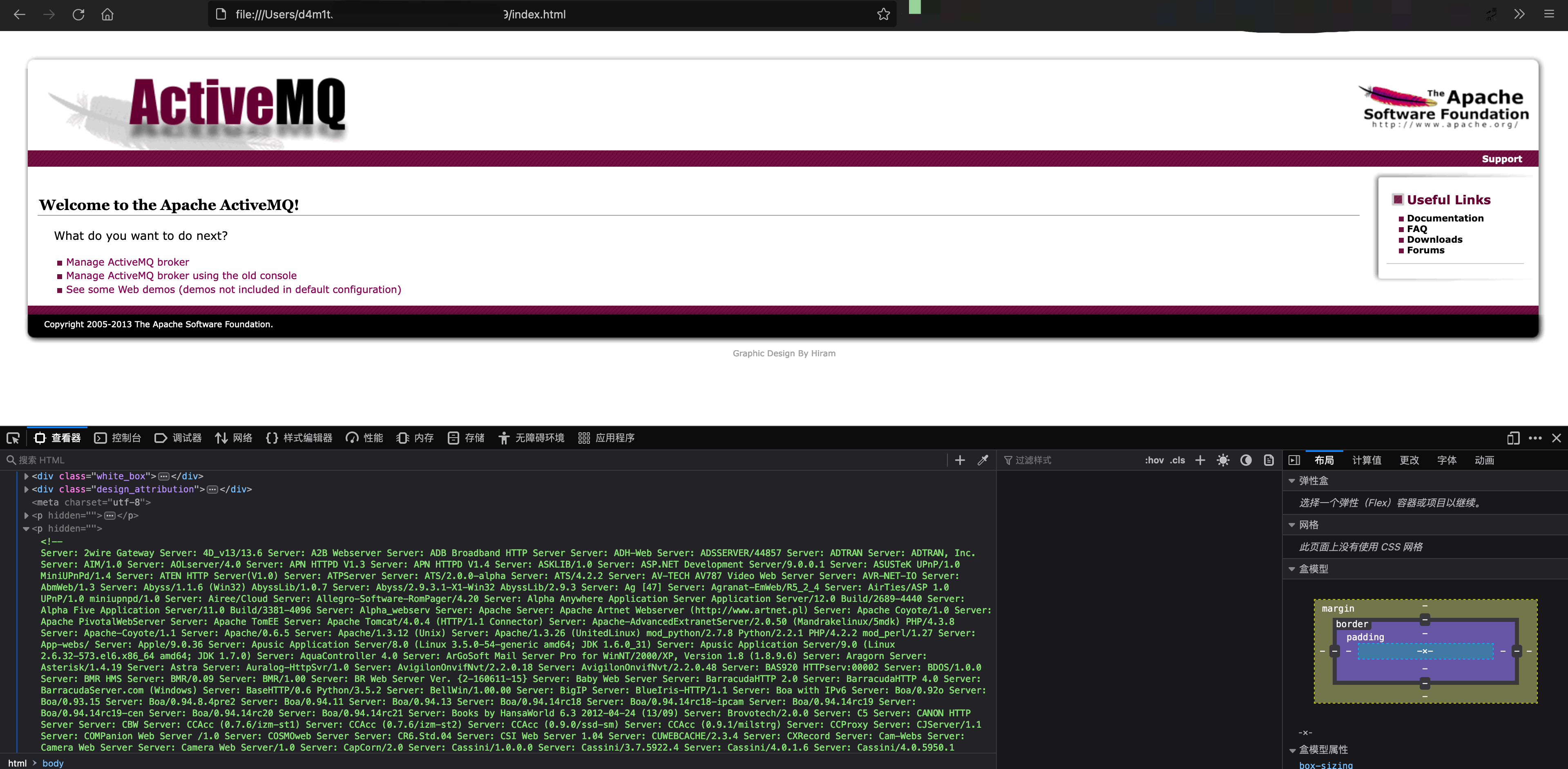The image size is (1568, 769).
Task: Click the element picker icon in devtools
Action: click(x=13, y=438)
